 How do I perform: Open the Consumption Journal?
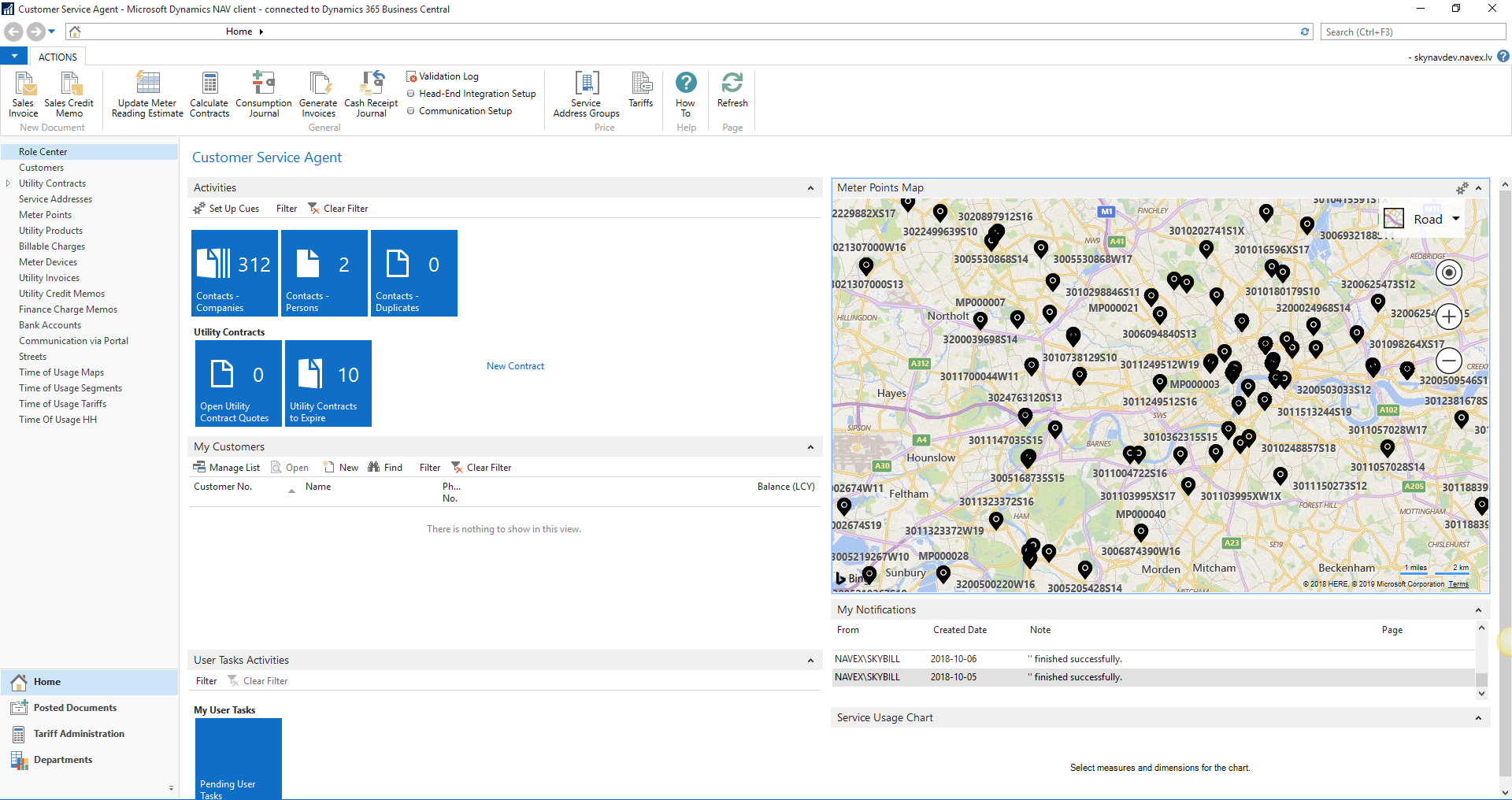coord(264,94)
